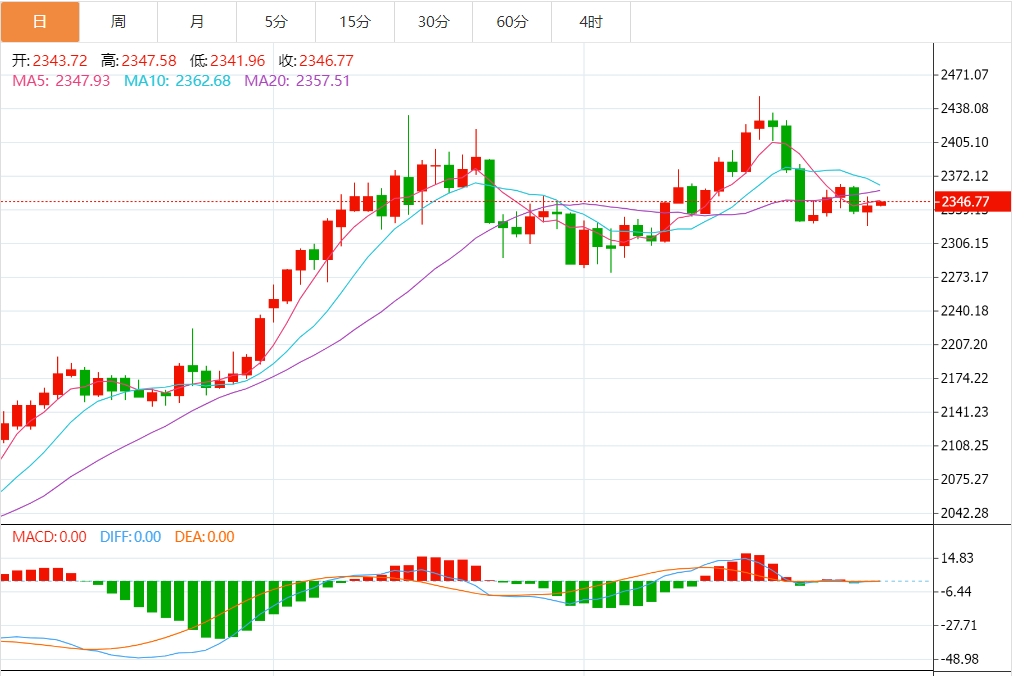Click the 2306.15 price axis label

click(x=965, y=244)
